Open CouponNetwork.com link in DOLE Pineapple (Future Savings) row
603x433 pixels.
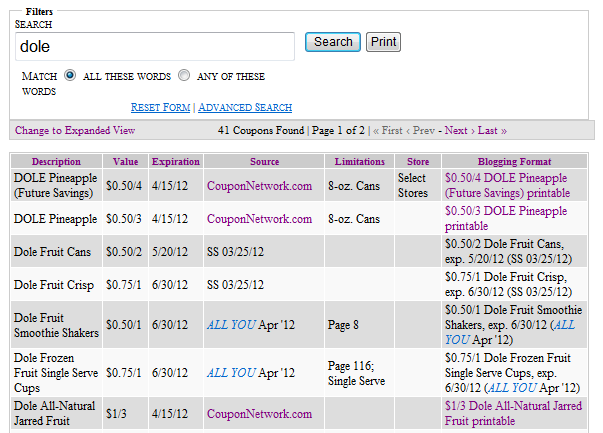(259, 186)
